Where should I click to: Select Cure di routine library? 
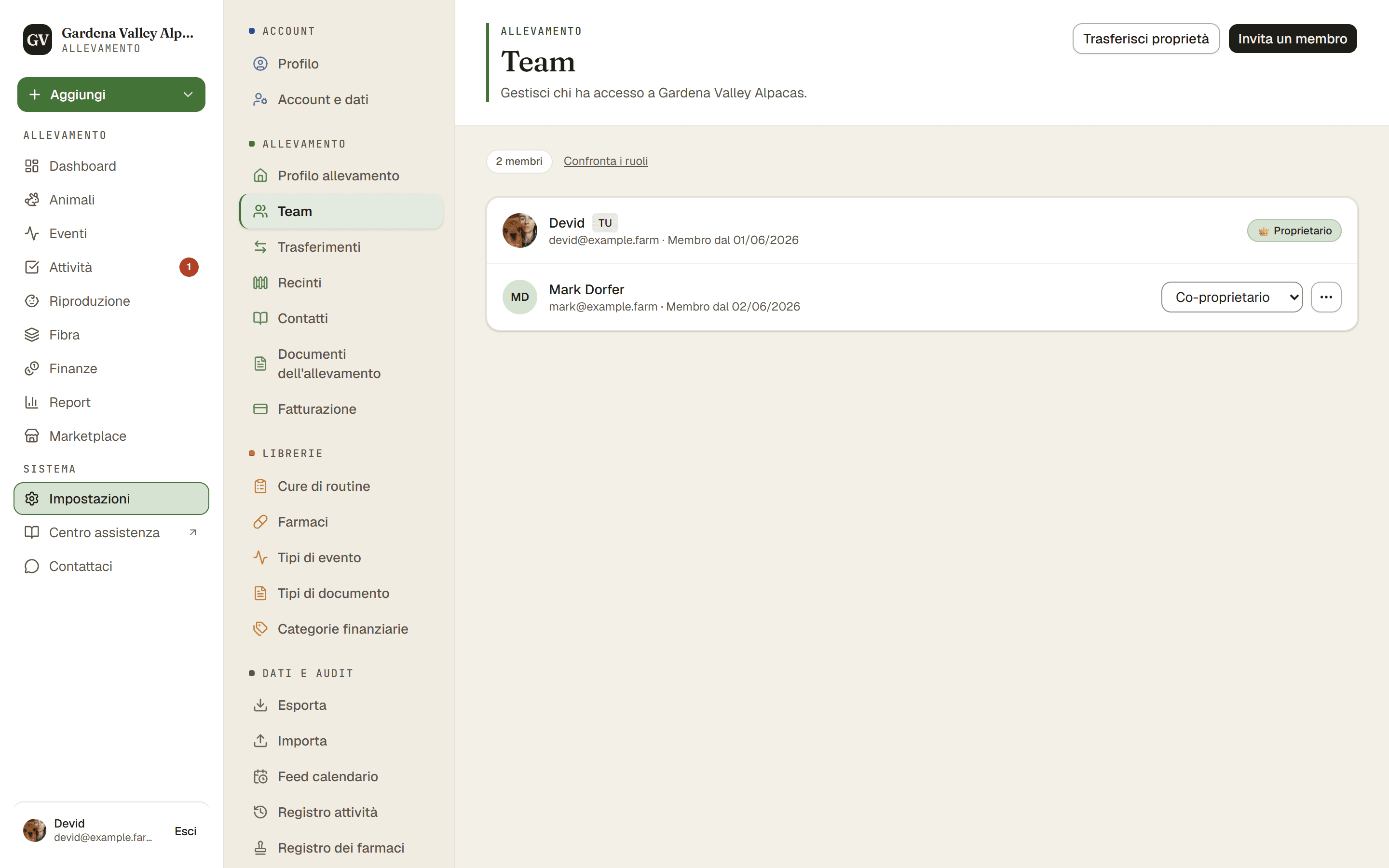[x=341, y=486]
